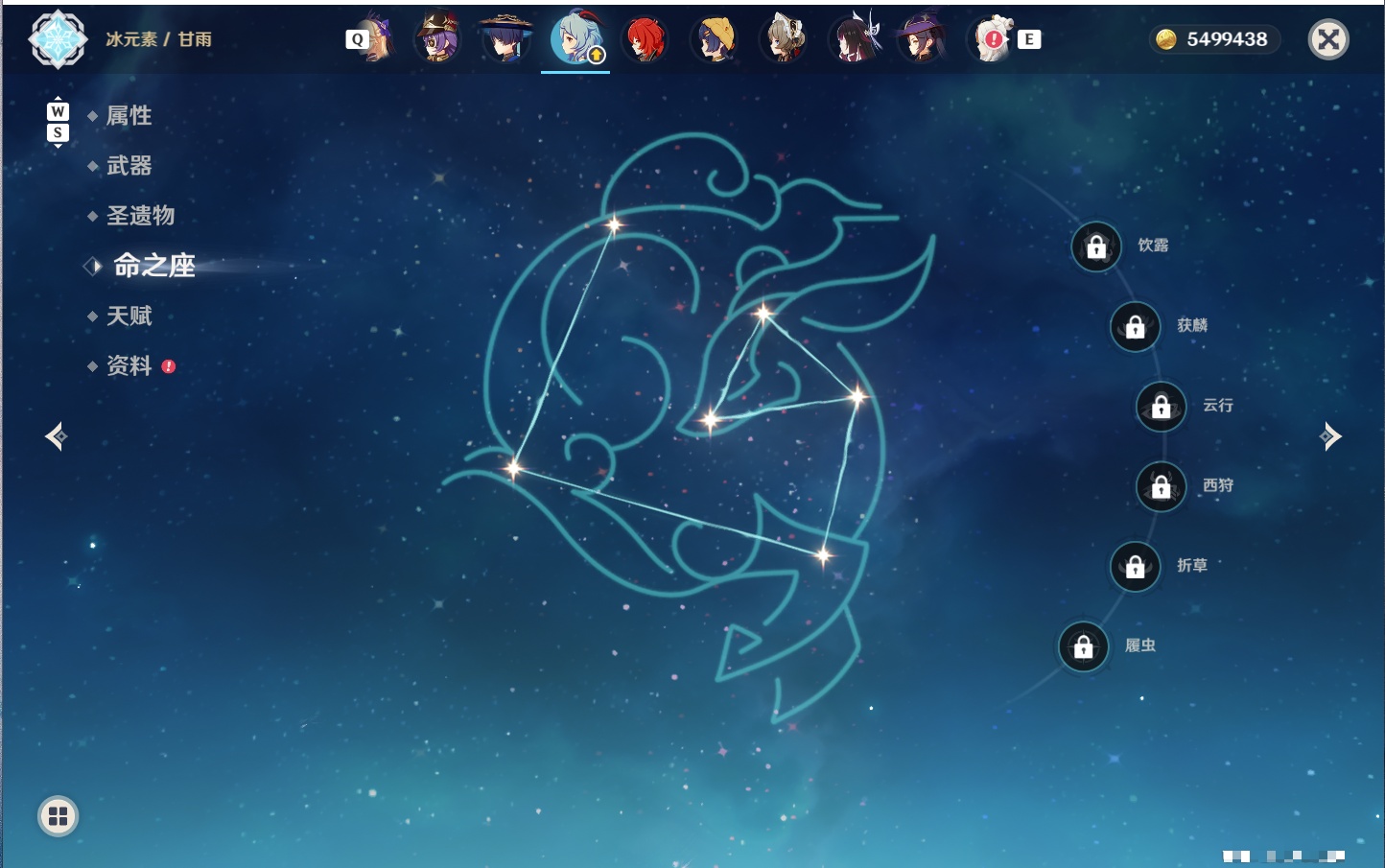
Task: Switch to the 属性 attributes tab
Action: coord(129,116)
